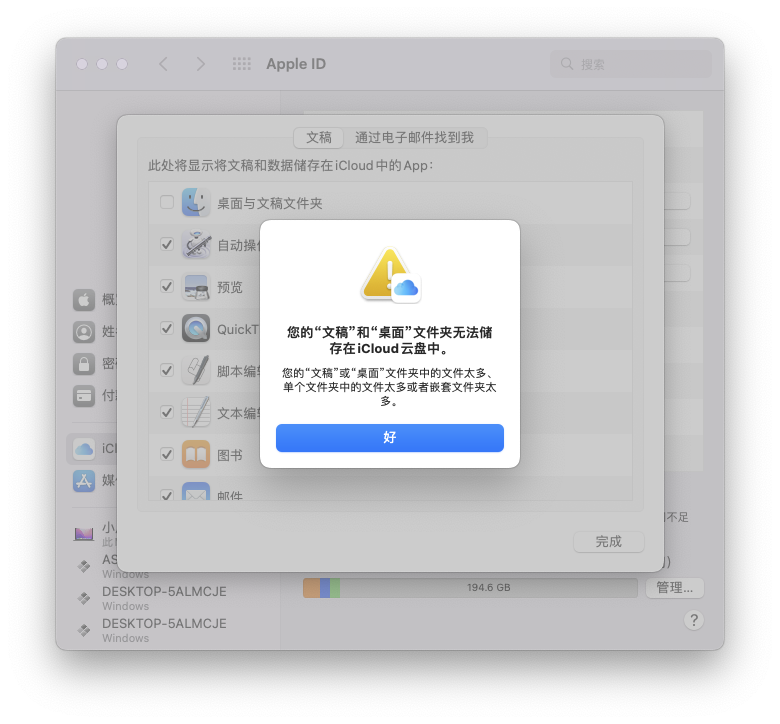The height and width of the screenshot is (724, 780).
Task: Select the iCloud sidebar cloud icon
Action: point(84,449)
